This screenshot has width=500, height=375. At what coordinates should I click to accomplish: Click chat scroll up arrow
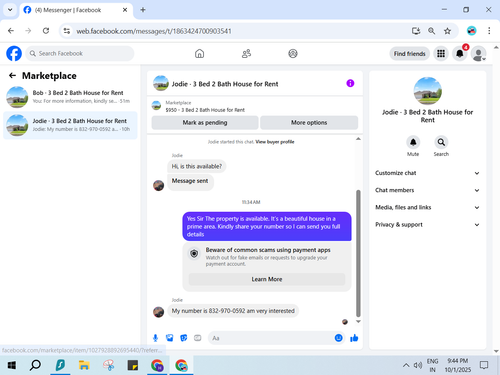[358, 139]
